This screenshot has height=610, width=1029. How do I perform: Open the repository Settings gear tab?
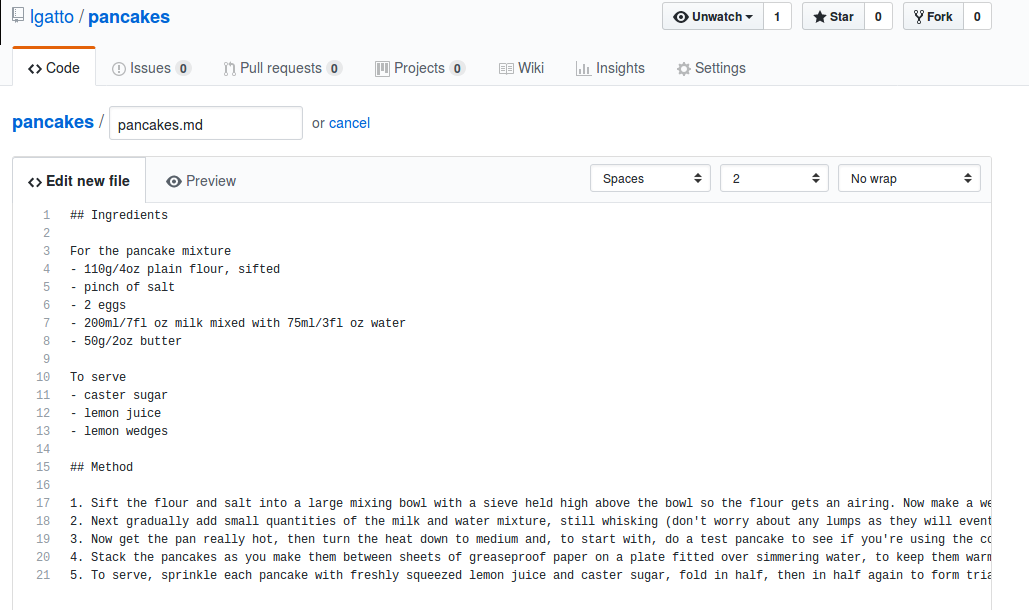(711, 68)
